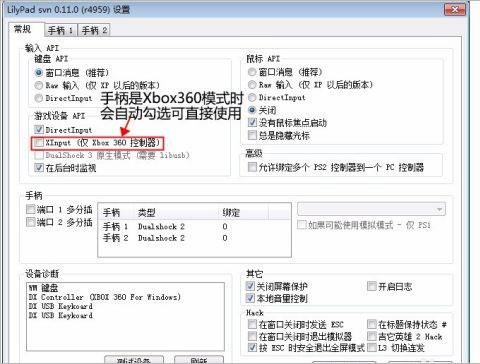The width and height of the screenshot is (480, 364).
Task: Click the 绑定 column header
Action: (244, 212)
